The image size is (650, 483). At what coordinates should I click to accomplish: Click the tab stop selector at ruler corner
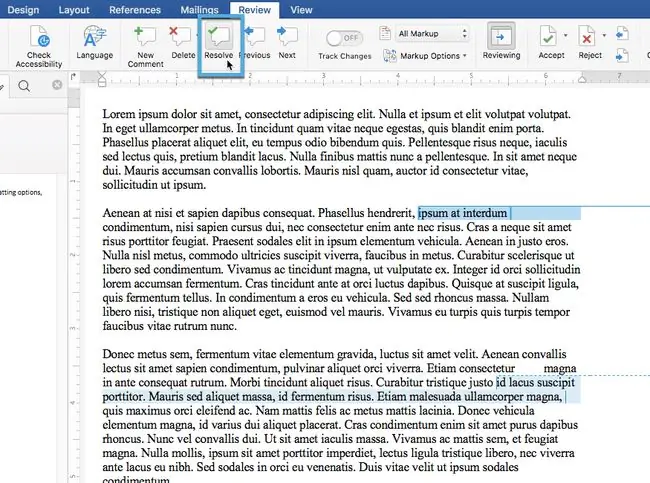click(x=73, y=77)
